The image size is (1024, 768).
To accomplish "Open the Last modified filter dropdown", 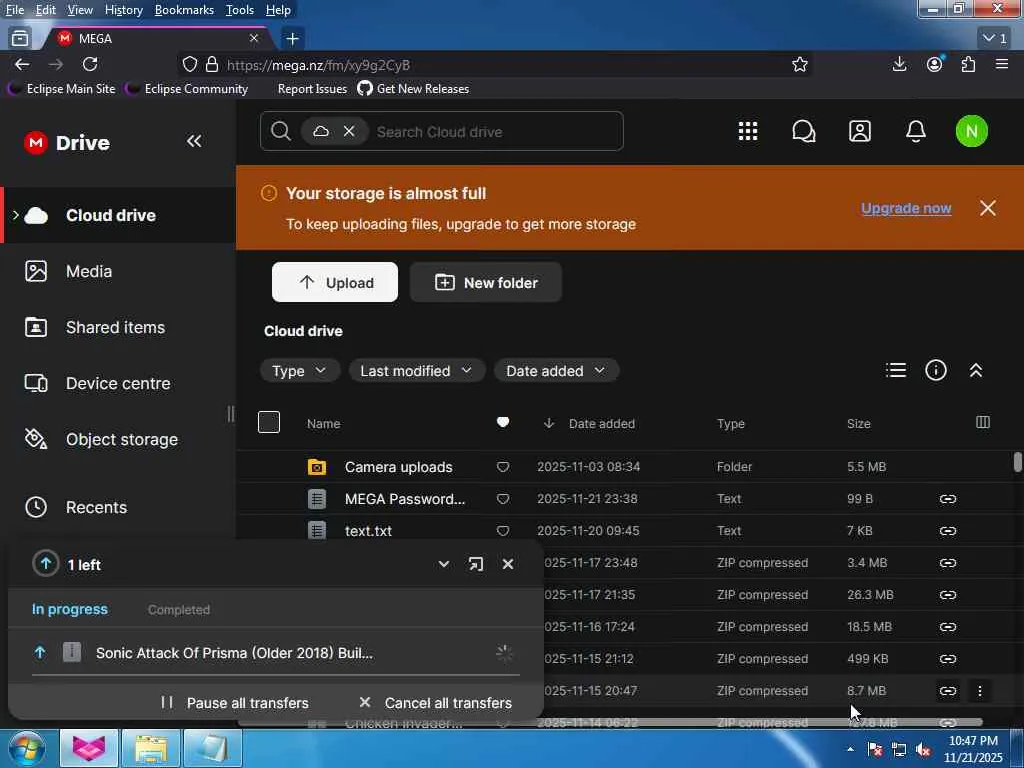I will pyautogui.click(x=416, y=370).
